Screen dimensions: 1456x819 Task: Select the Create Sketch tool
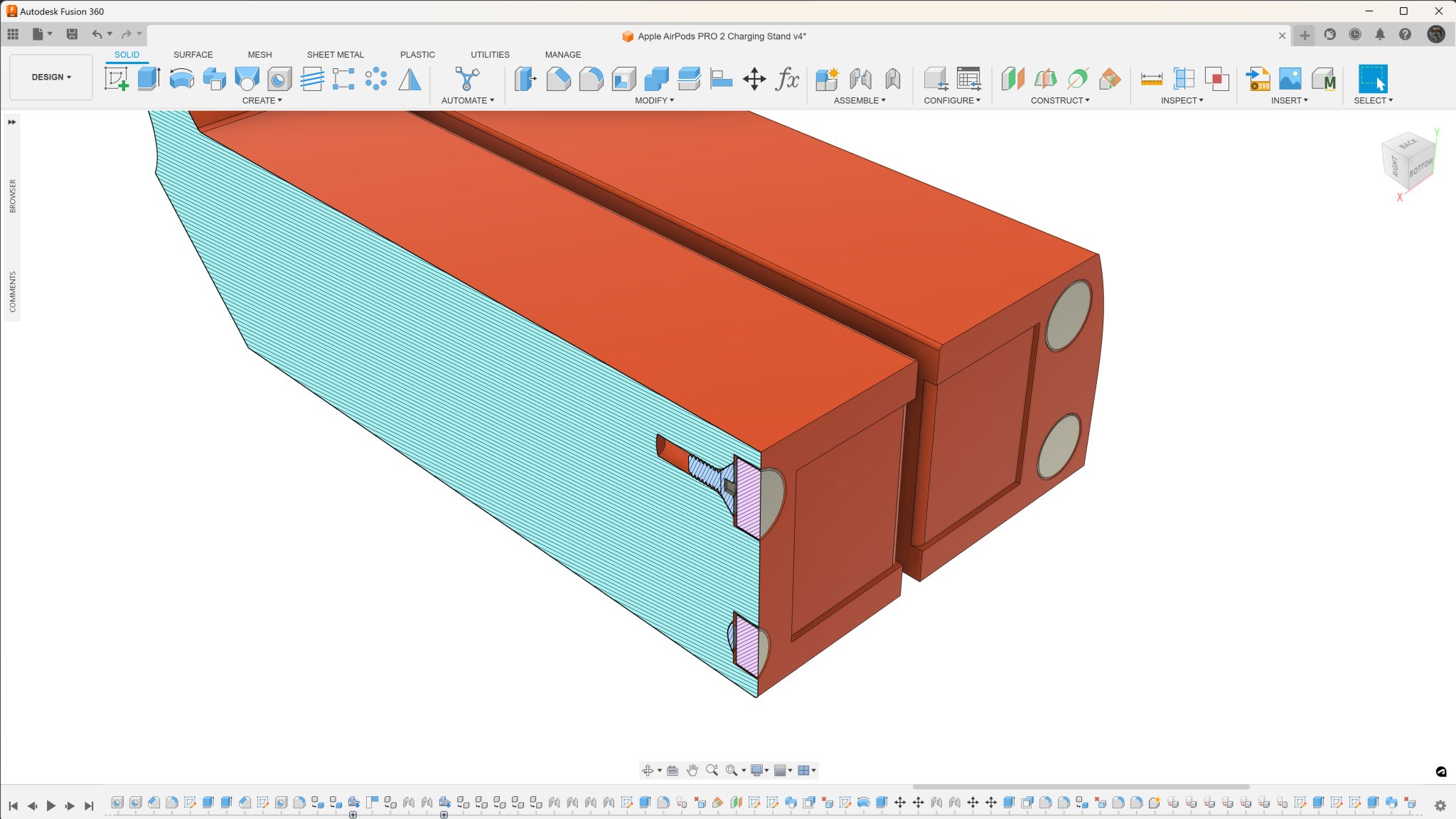click(116, 79)
